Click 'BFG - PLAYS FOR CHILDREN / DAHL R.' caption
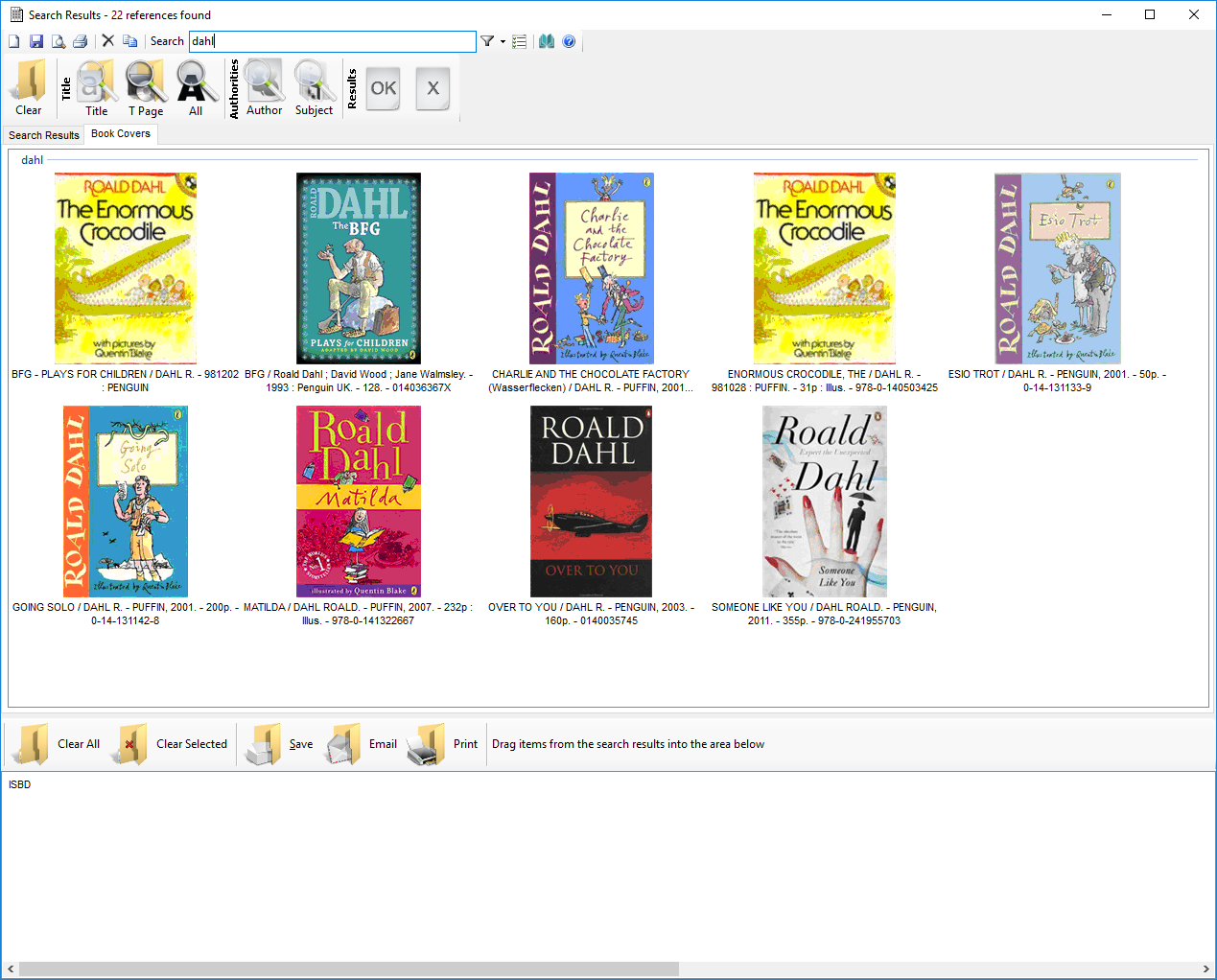 (x=126, y=381)
